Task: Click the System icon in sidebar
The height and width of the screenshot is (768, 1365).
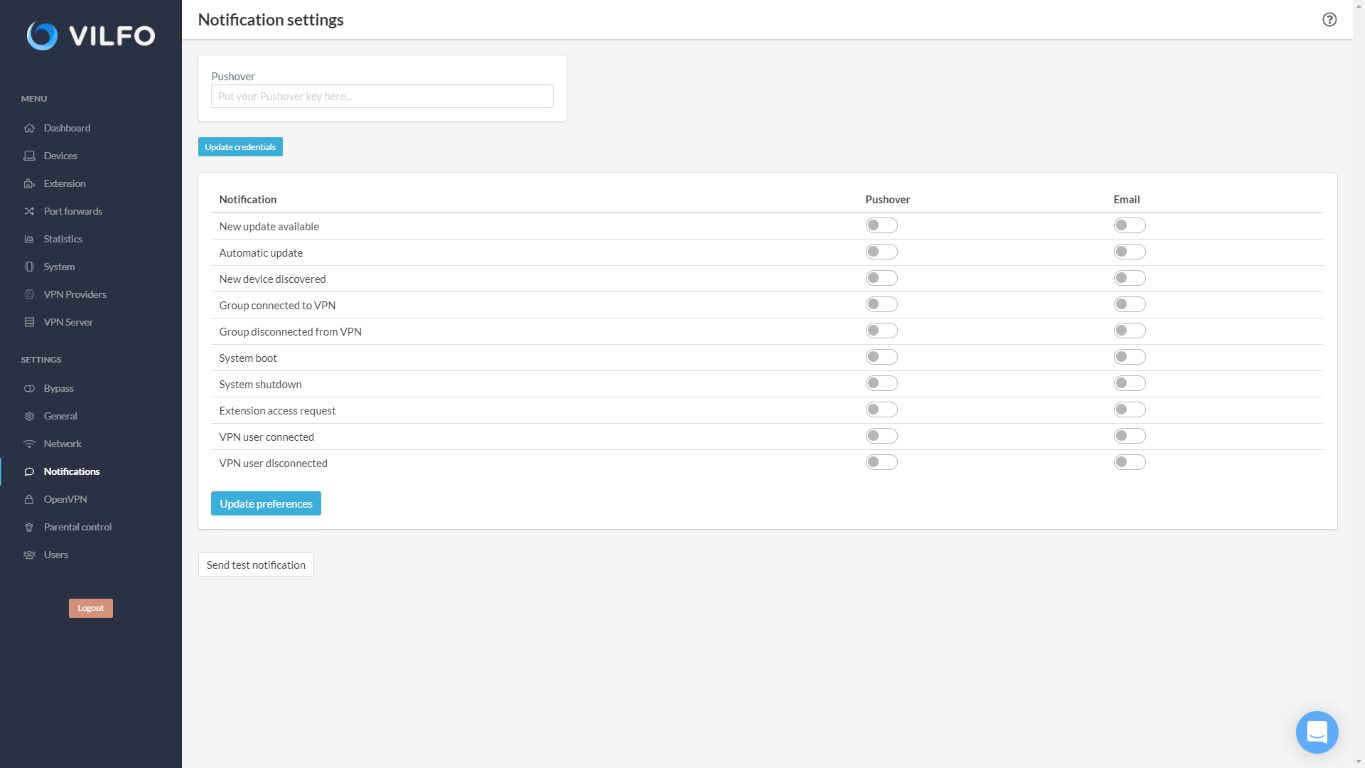Action: point(29,267)
